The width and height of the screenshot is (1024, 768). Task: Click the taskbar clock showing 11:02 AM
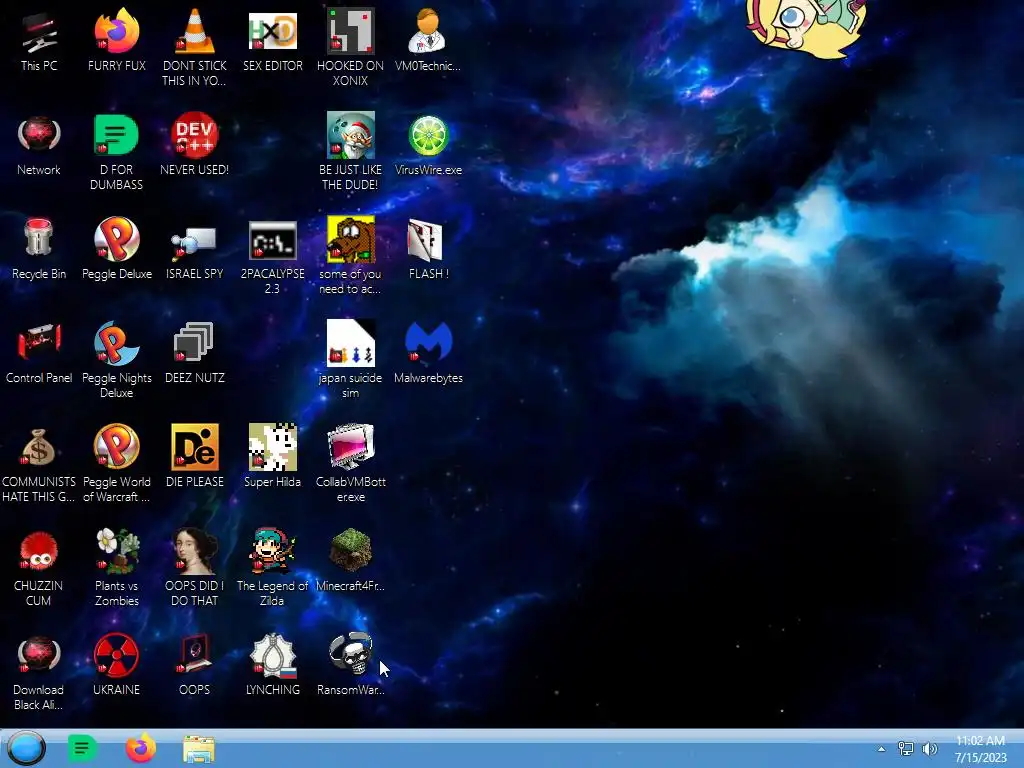coord(980,749)
